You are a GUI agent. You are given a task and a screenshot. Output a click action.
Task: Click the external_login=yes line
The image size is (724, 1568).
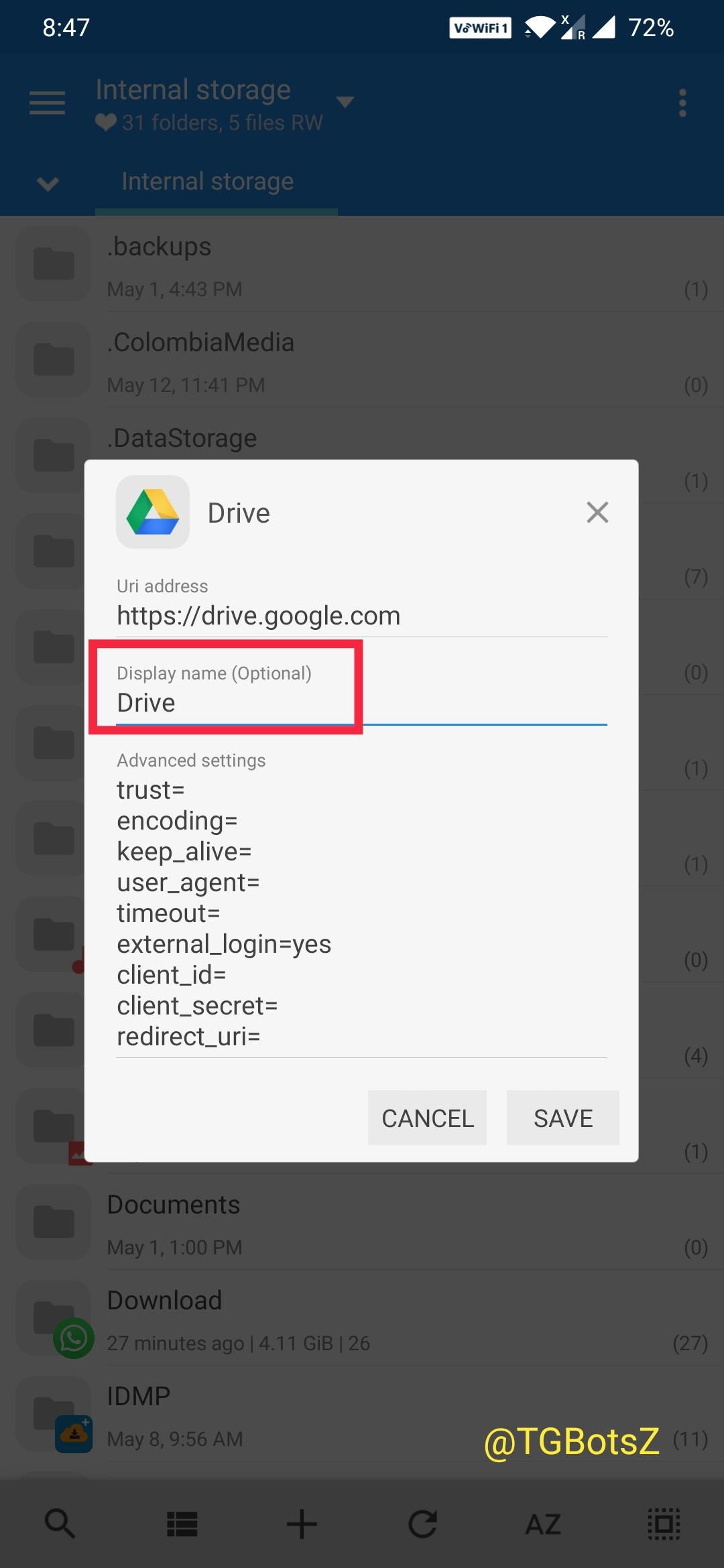224,944
